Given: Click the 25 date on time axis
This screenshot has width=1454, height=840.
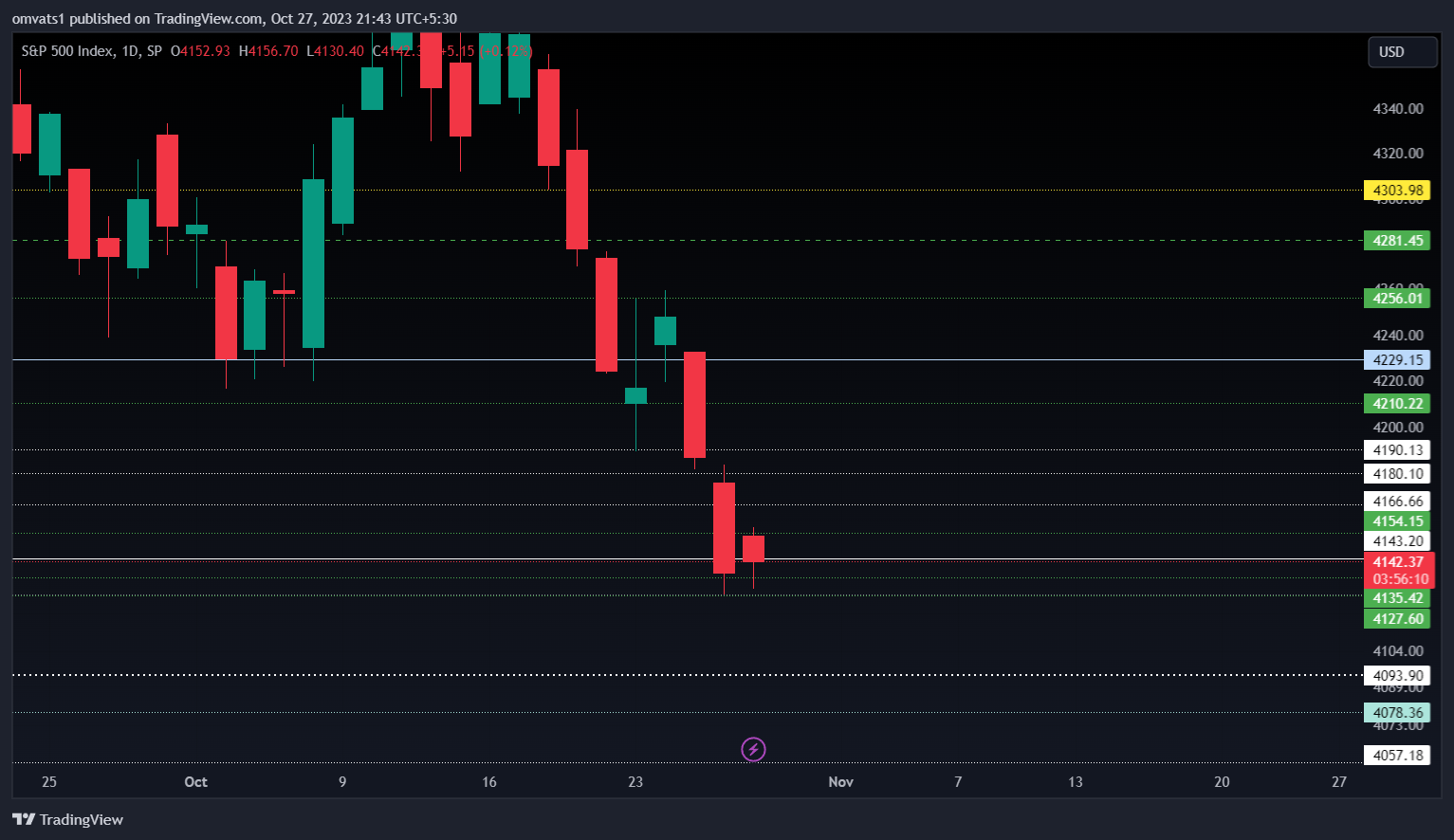Looking at the screenshot, I should coord(49,782).
